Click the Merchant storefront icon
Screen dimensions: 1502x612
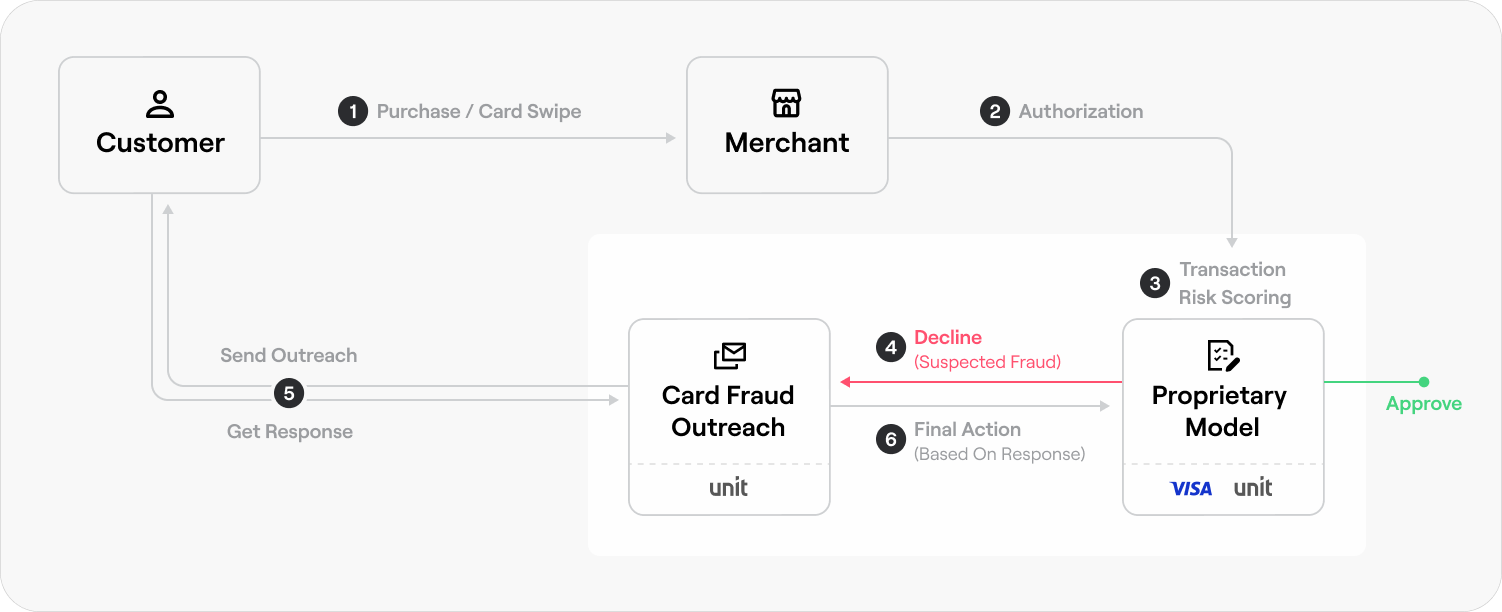[x=786, y=104]
